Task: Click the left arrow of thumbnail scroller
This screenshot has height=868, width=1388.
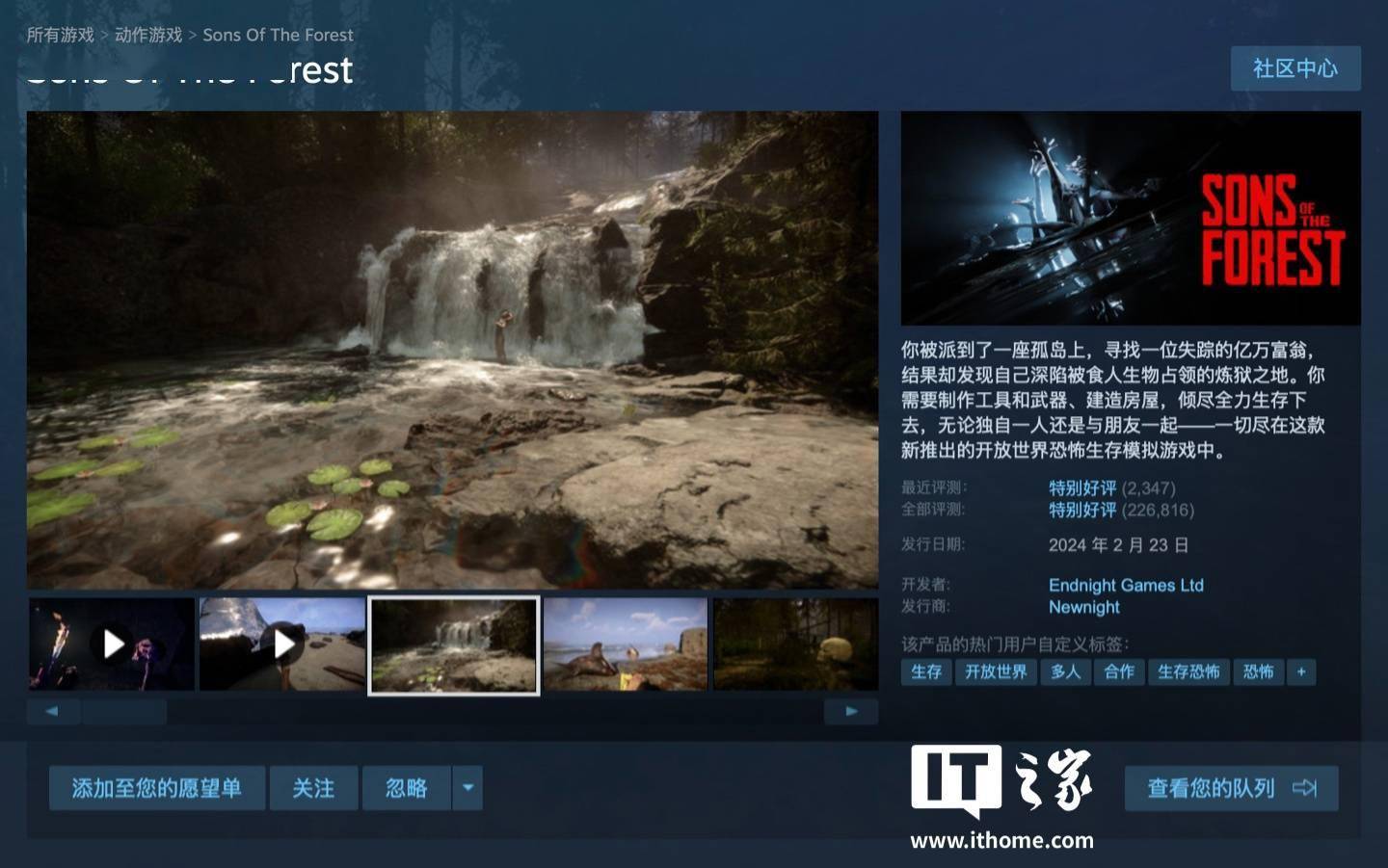Action: tap(52, 711)
